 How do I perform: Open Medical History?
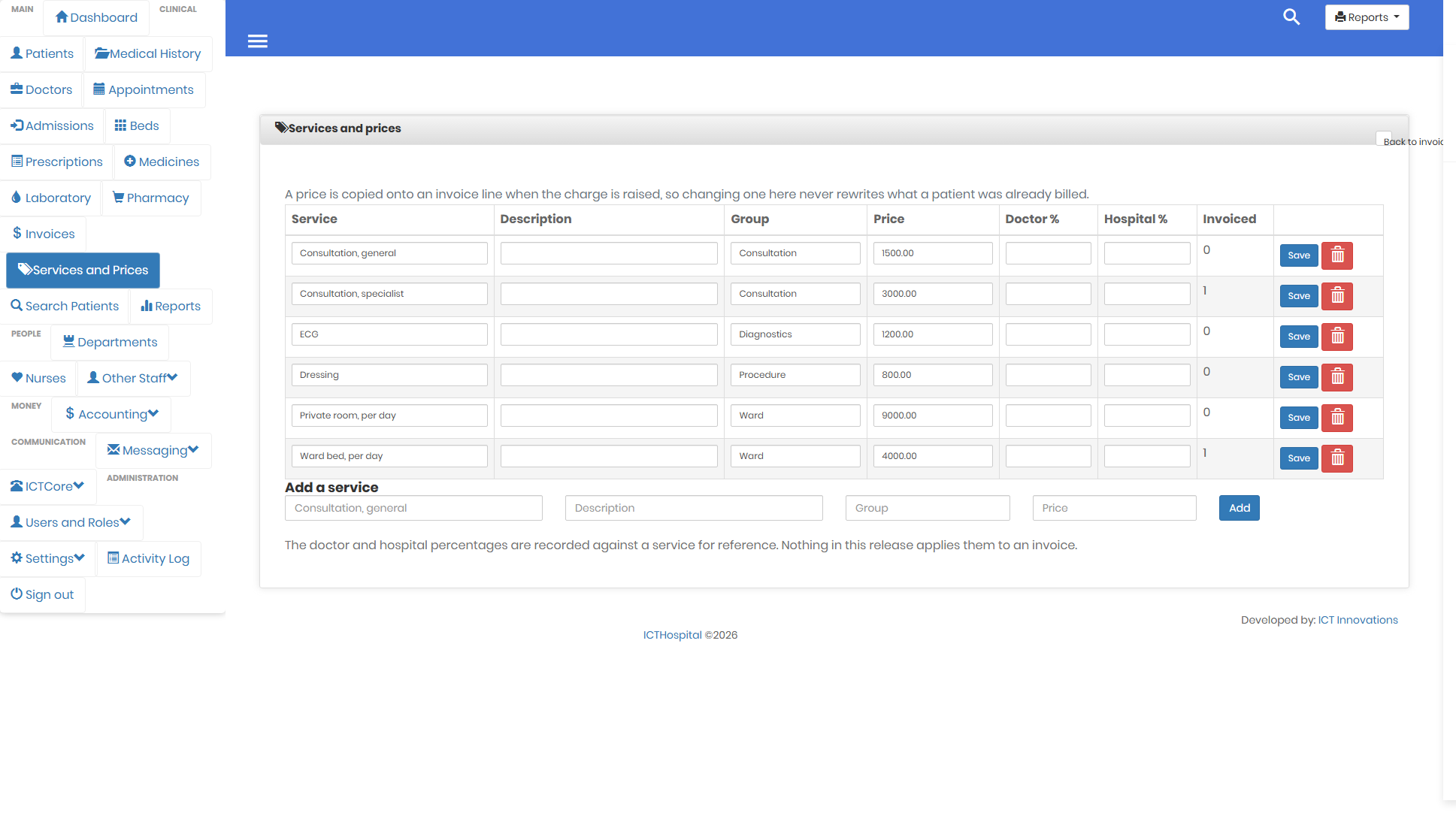[148, 53]
